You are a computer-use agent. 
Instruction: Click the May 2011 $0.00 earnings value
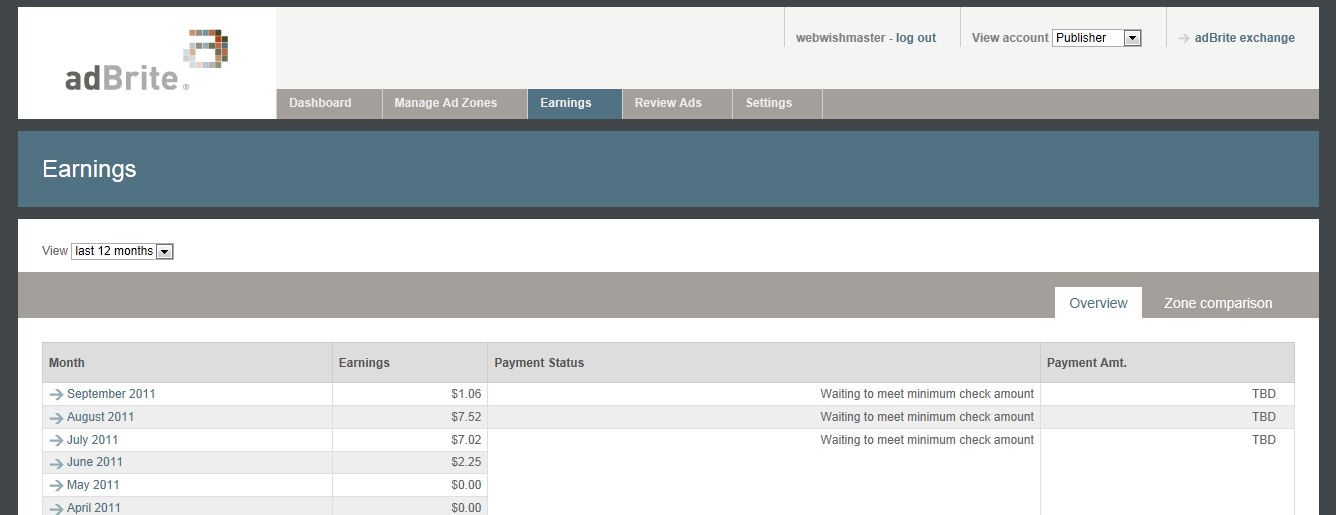466,485
